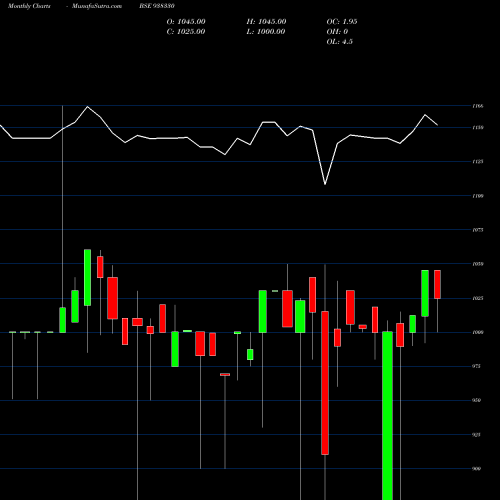Viewport: 500px width, 500px height.
Task: Click the "OL: 4.5" value
Action: pos(339,41)
